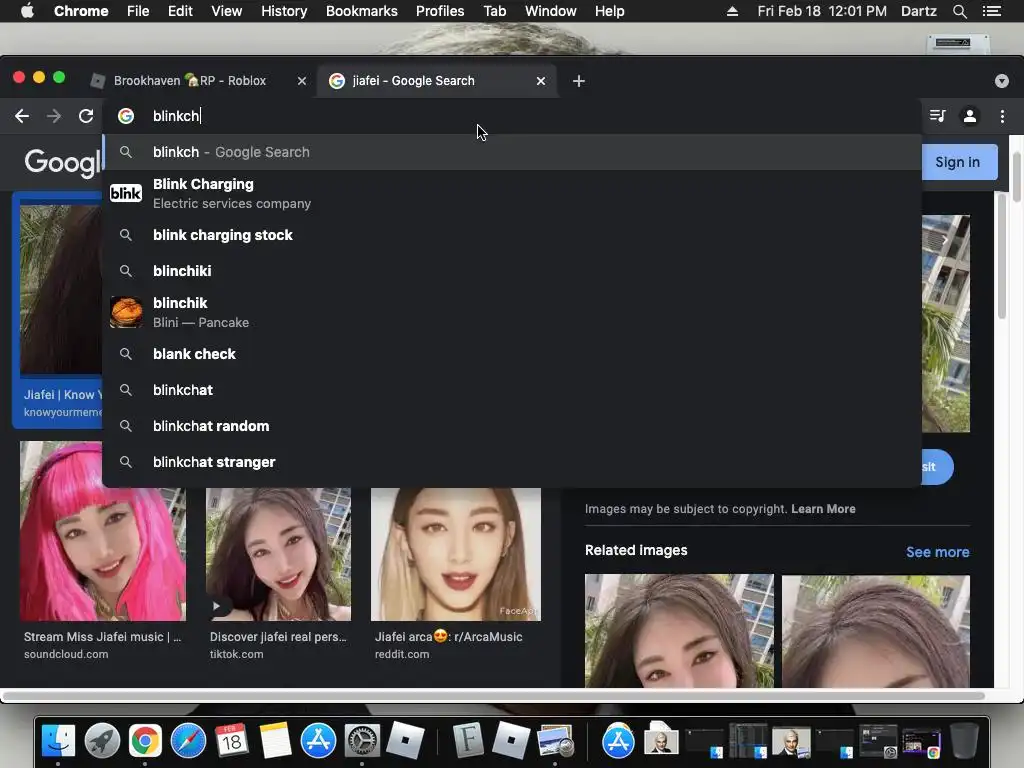This screenshot has width=1024, height=768.
Task: Open first related image thumbnail
Action: [679, 631]
